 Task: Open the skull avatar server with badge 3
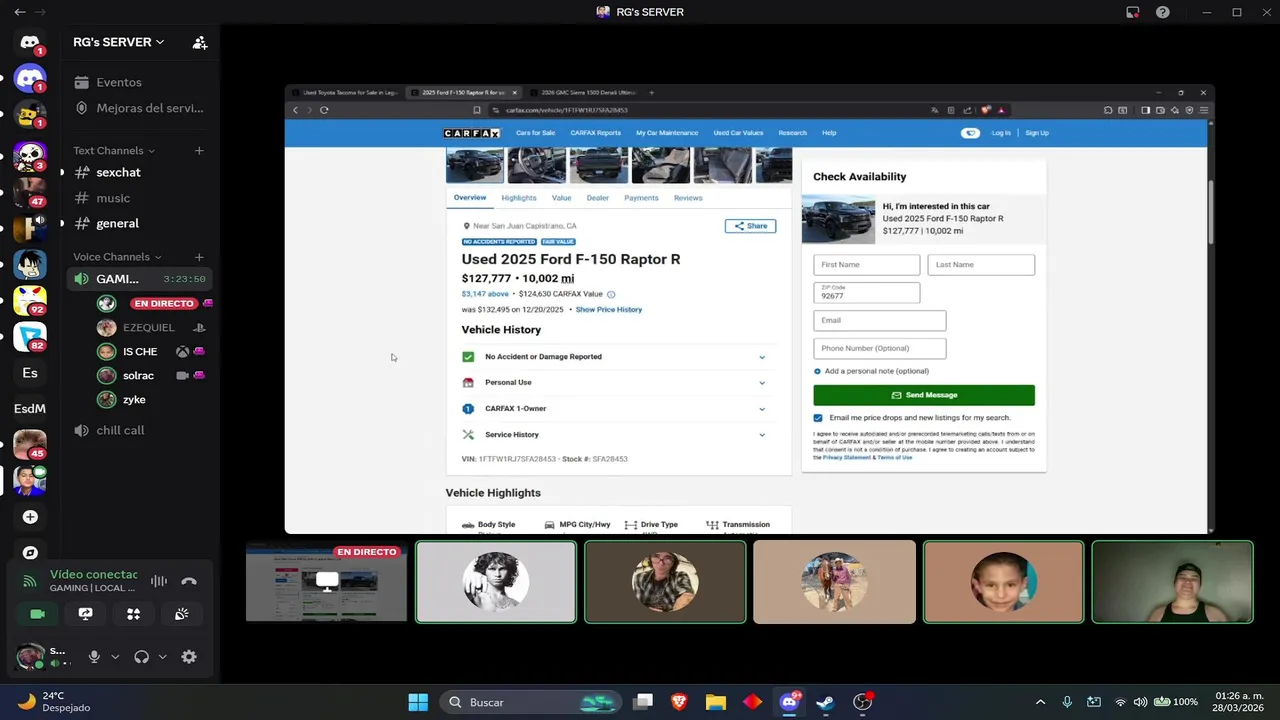(30, 155)
